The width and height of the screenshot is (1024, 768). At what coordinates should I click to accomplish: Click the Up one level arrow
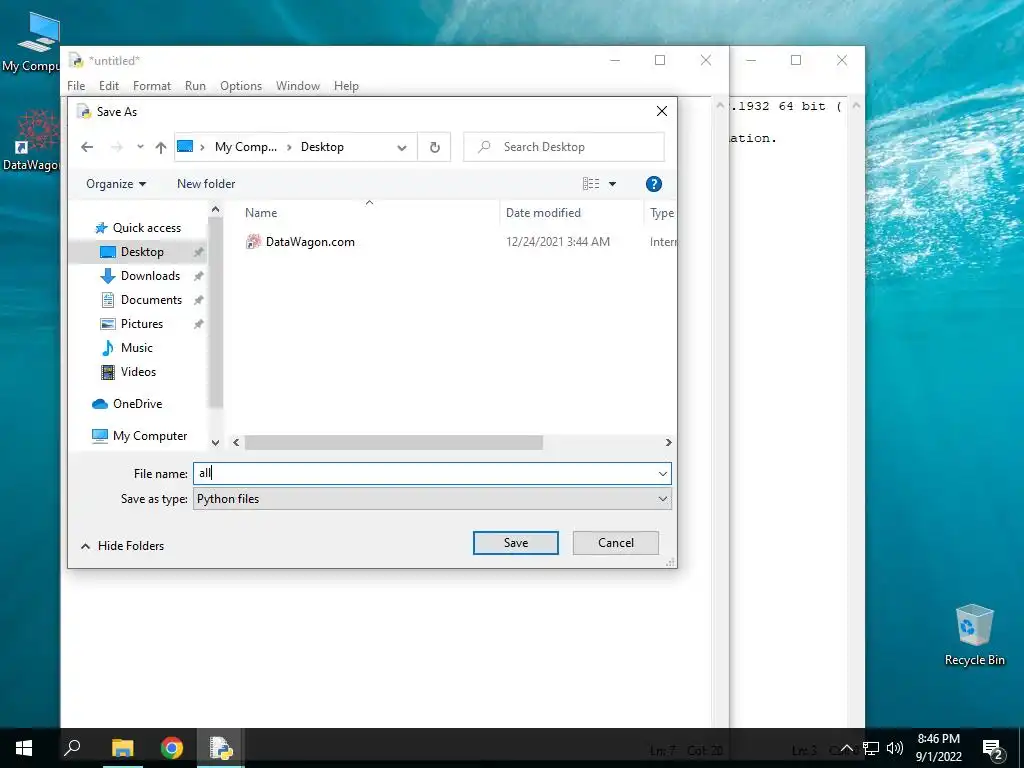(161, 147)
